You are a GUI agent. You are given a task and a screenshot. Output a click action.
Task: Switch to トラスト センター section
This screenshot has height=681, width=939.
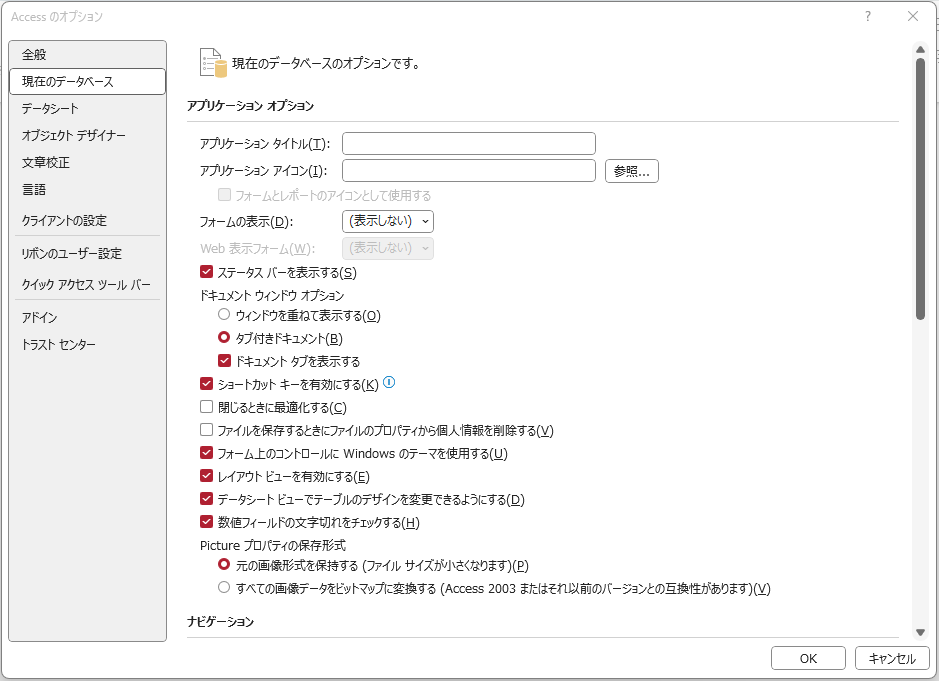pos(59,345)
